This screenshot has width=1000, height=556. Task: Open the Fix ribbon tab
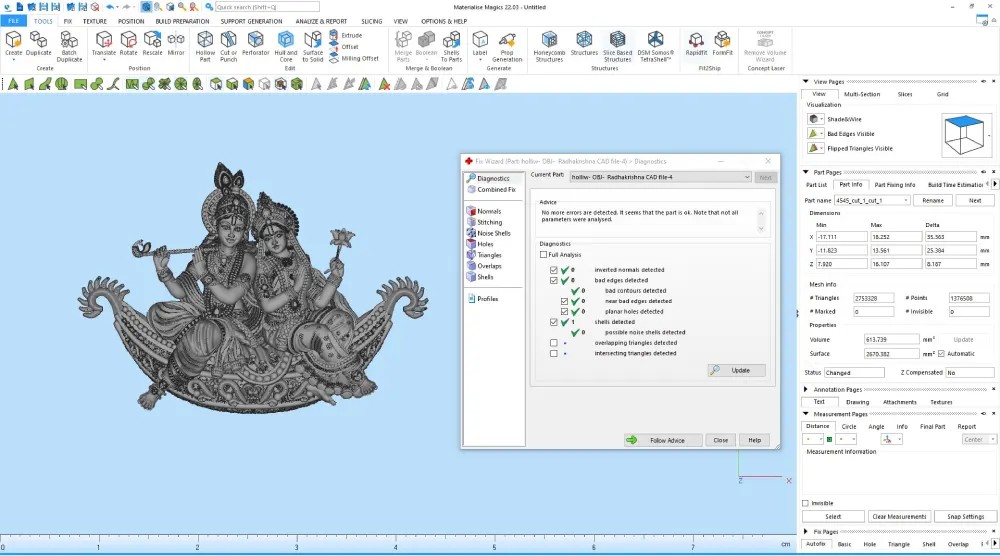[x=68, y=21]
